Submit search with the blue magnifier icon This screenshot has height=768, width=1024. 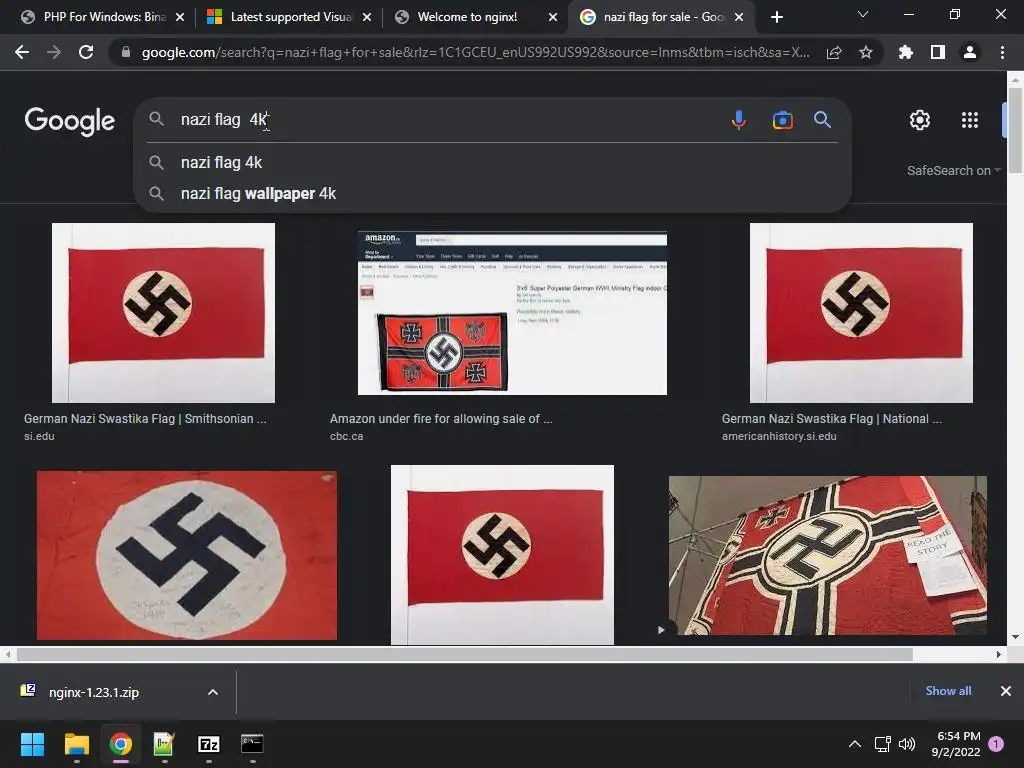pos(822,120)
